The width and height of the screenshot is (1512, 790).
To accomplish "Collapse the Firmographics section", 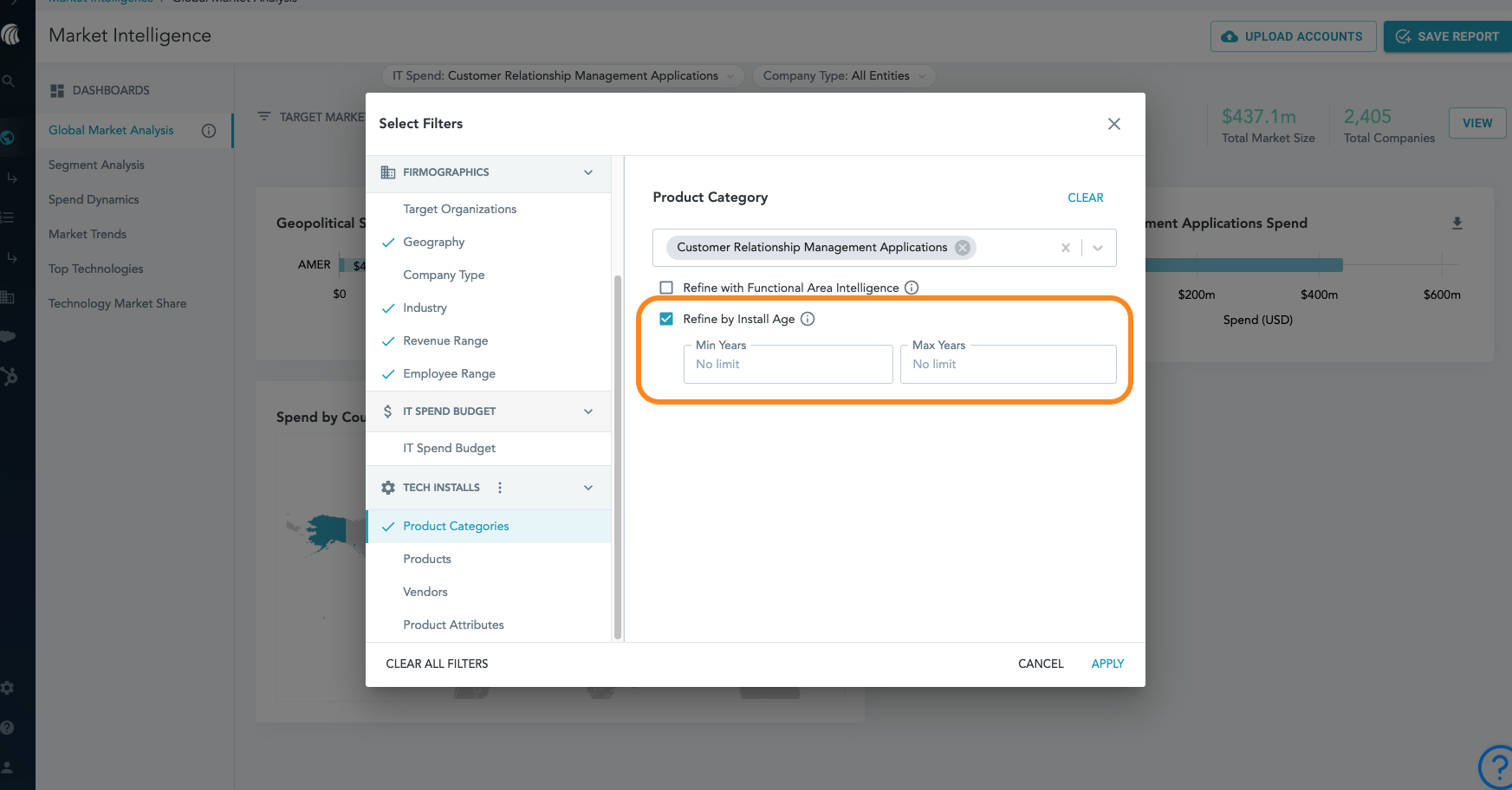I will coord(588,172).
